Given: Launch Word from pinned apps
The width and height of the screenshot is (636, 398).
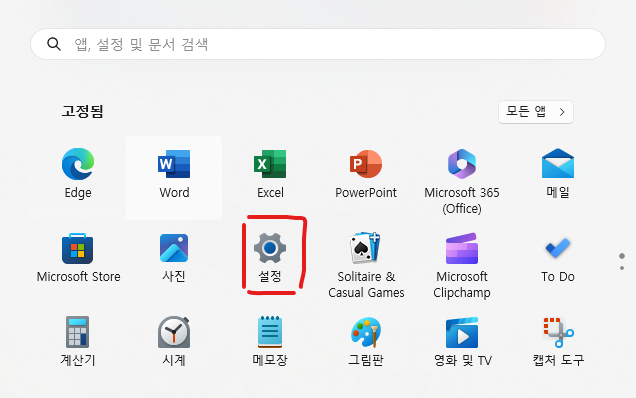Looking at the screenshot, I should click(x=174, y=164).
